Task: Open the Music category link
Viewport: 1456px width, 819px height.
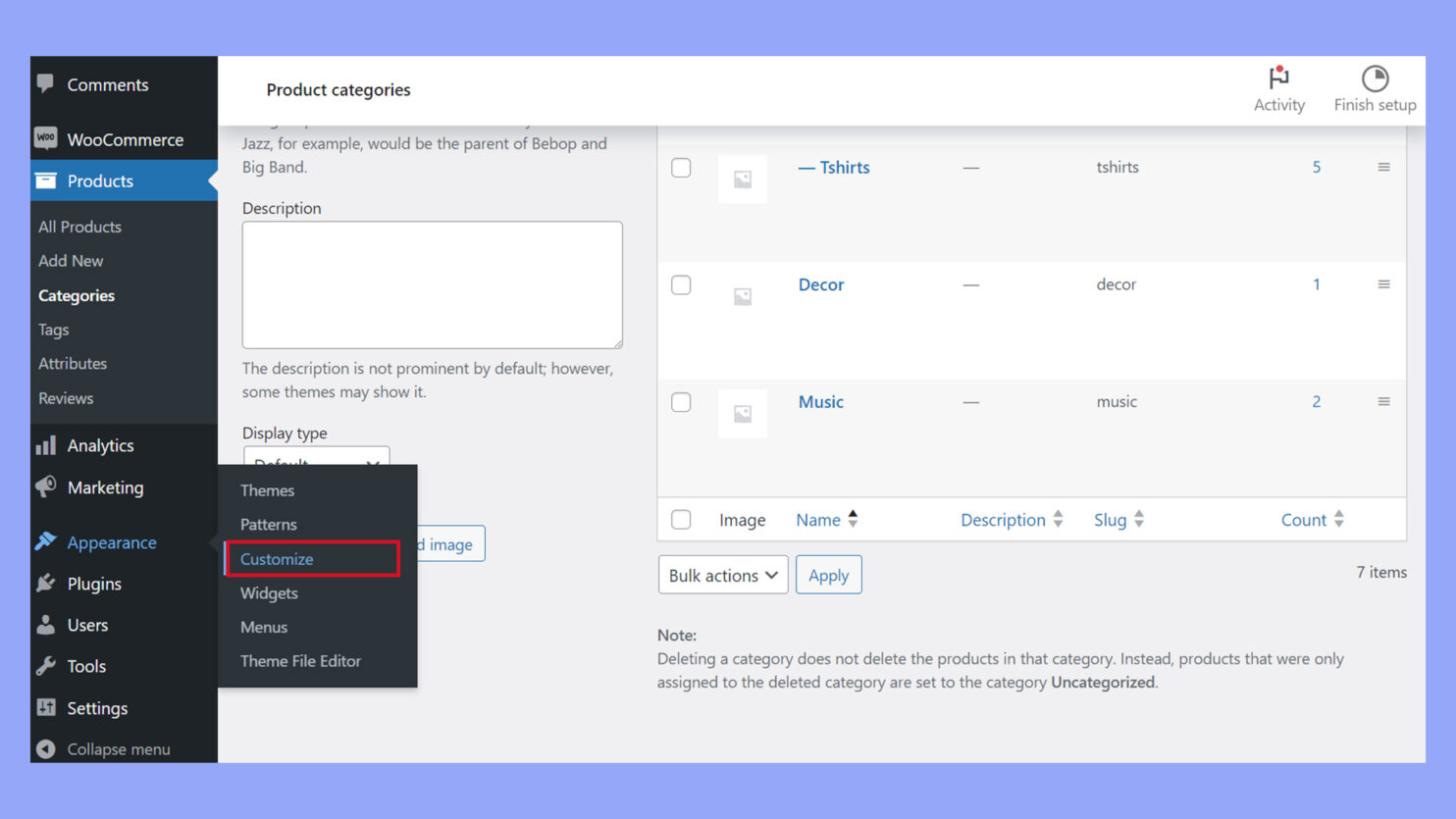Action: (820, 401)
